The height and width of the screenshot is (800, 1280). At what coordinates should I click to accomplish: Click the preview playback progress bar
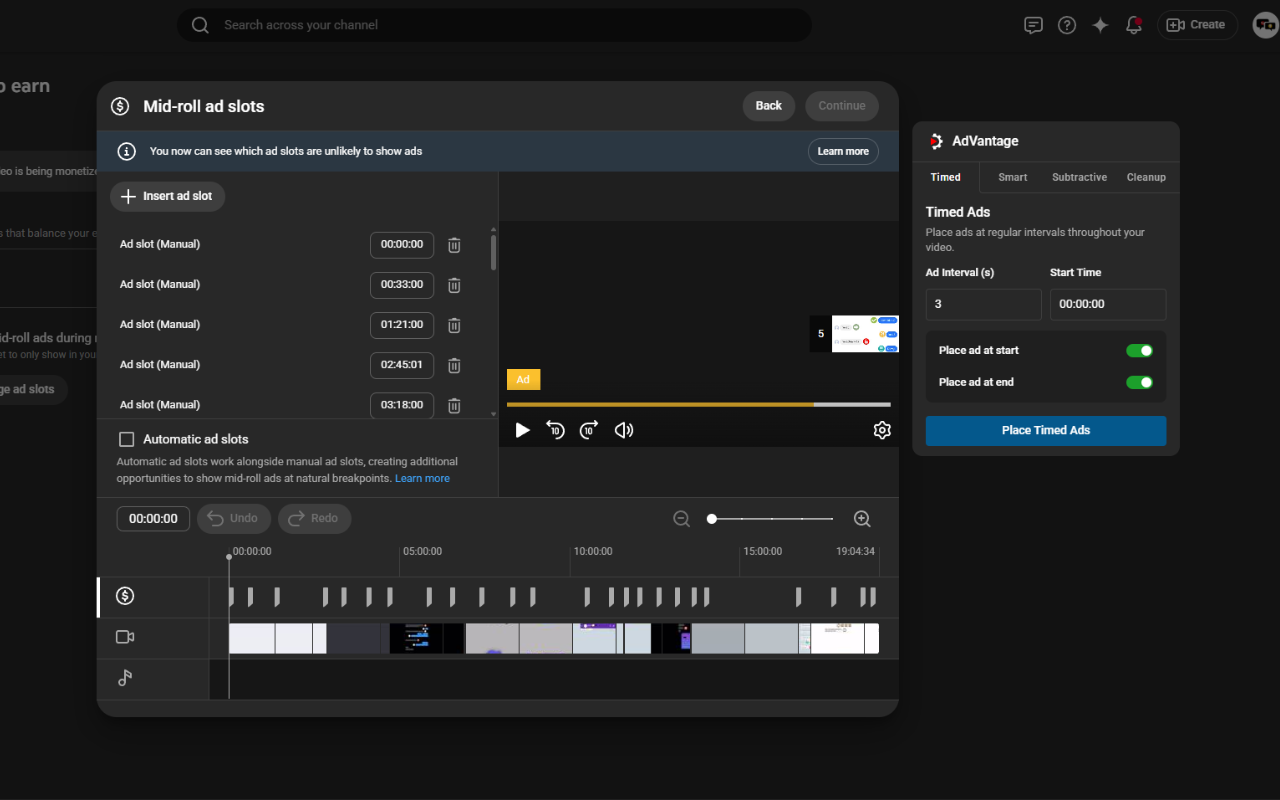(x=698, y=405)
